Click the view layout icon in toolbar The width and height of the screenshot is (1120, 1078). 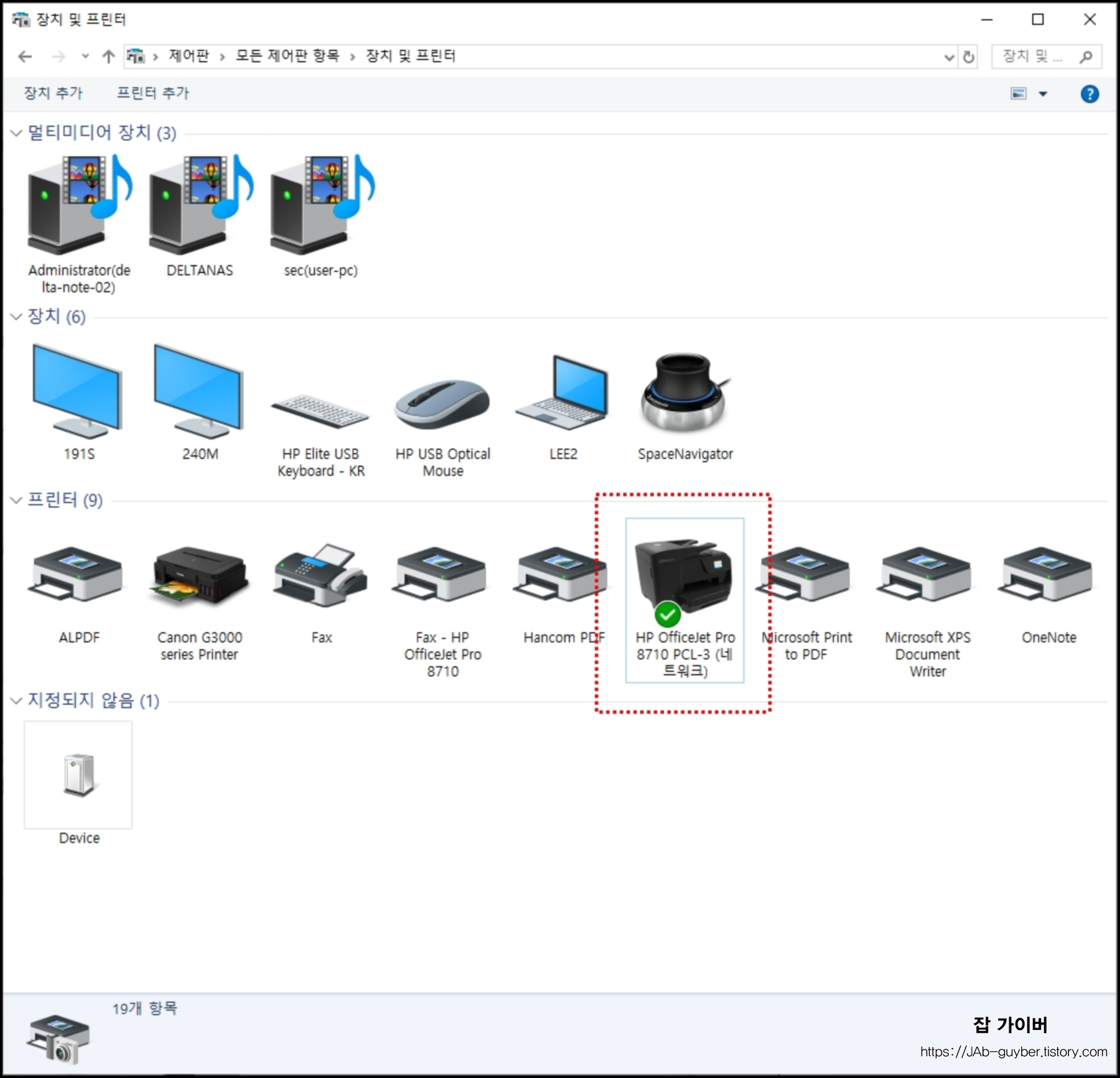(x=1019, y=94)
